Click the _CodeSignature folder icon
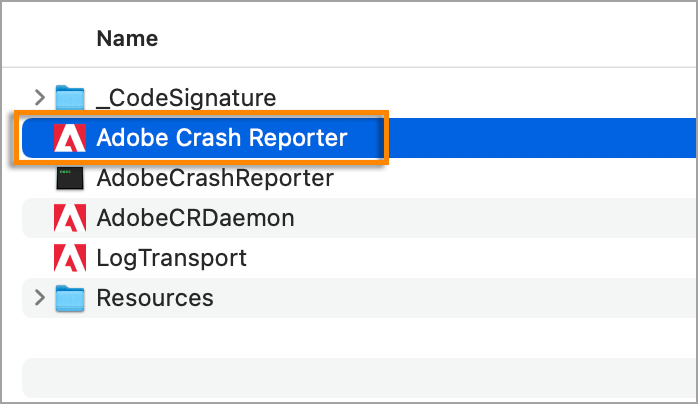The width and height of the screenshot is (698, 404). 70,97
